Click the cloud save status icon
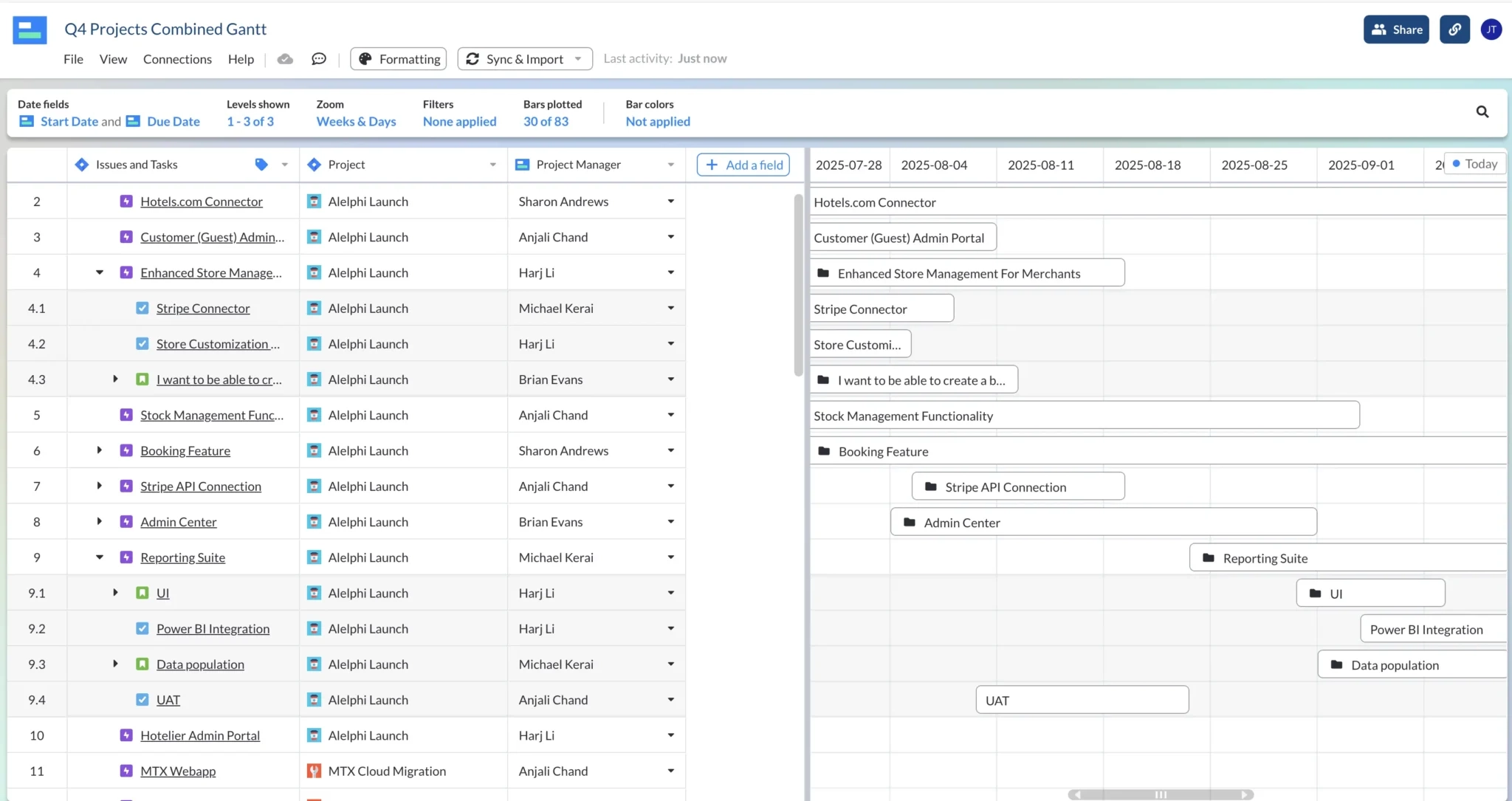Viewport: 1512px width, 801px height. tap(285, 59)
